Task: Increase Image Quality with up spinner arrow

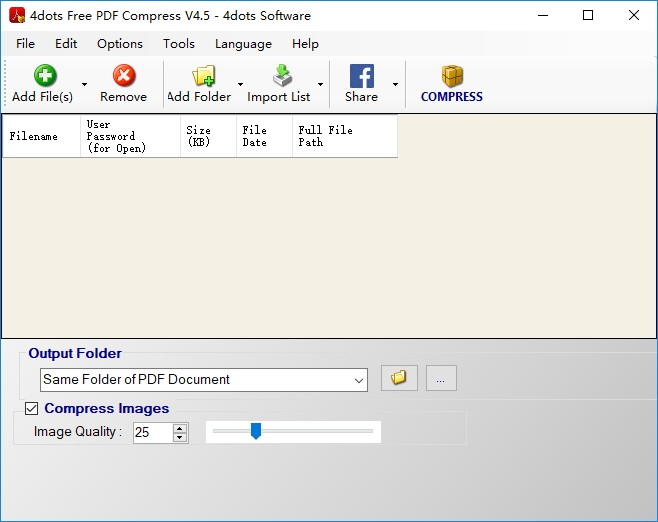Action: (x=180, y=428)
